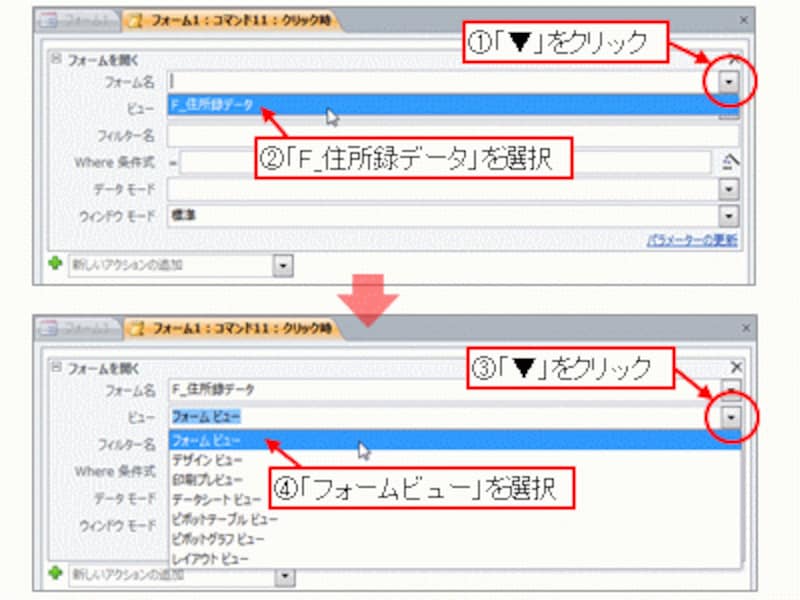Collapse the フォームを開く action with empty フォーム名

[56, 59]
